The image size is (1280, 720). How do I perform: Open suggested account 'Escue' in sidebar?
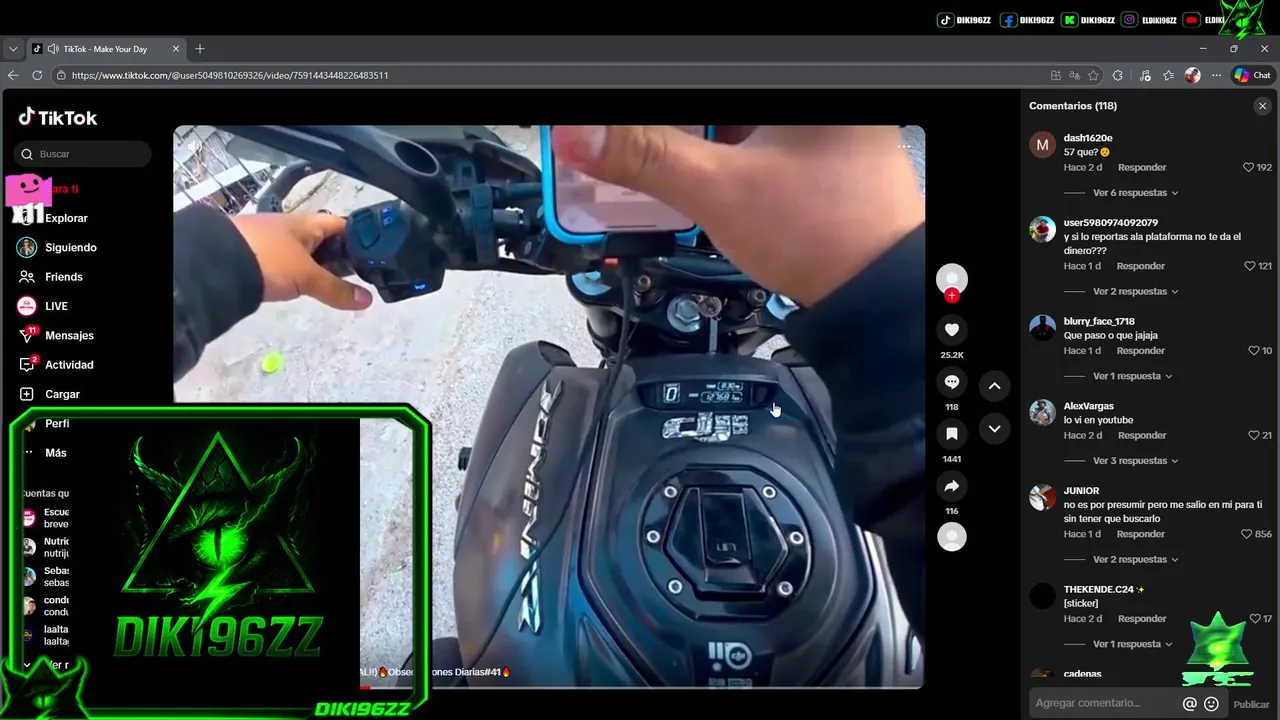48,518
